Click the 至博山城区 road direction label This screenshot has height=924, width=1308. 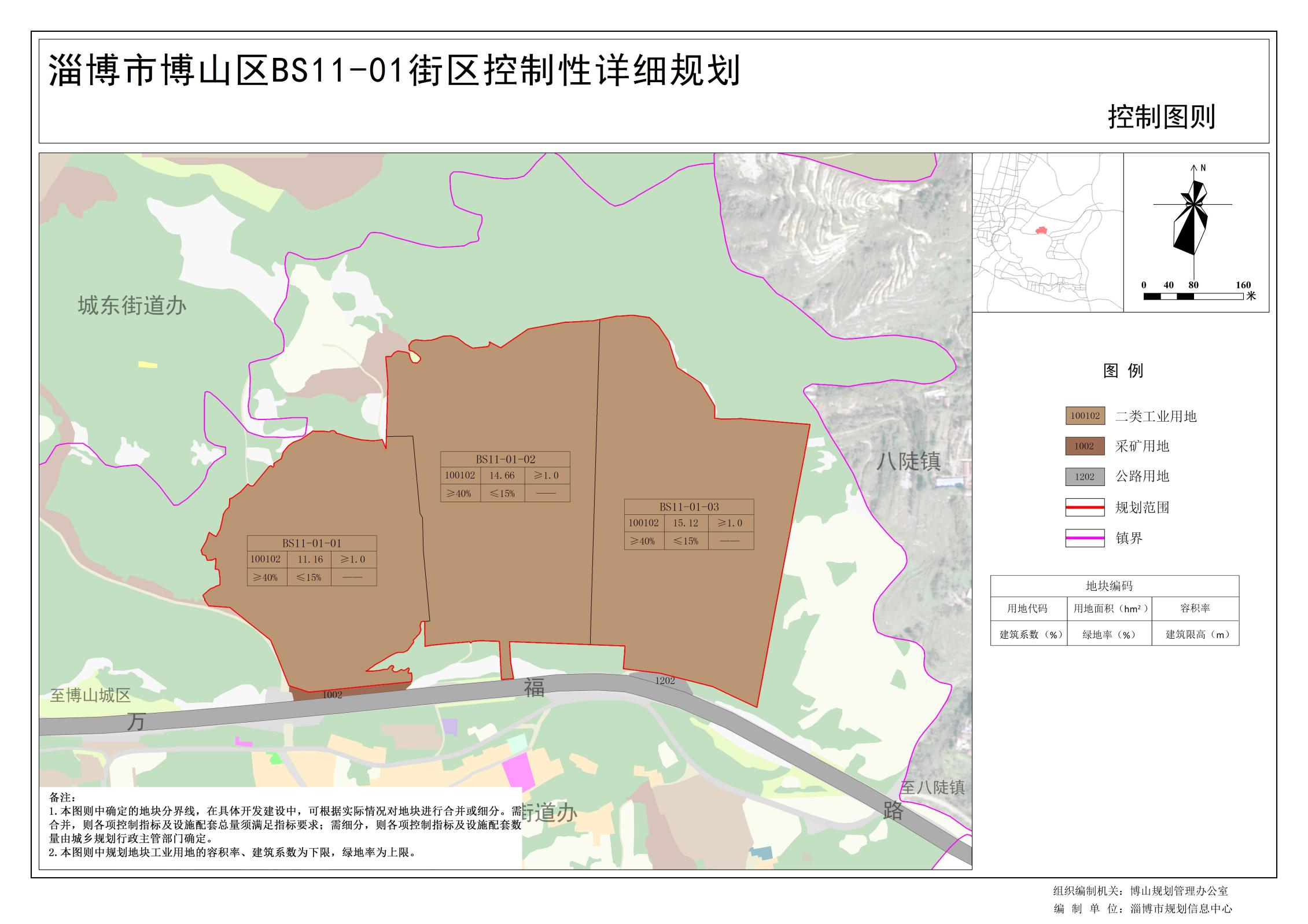90,695
